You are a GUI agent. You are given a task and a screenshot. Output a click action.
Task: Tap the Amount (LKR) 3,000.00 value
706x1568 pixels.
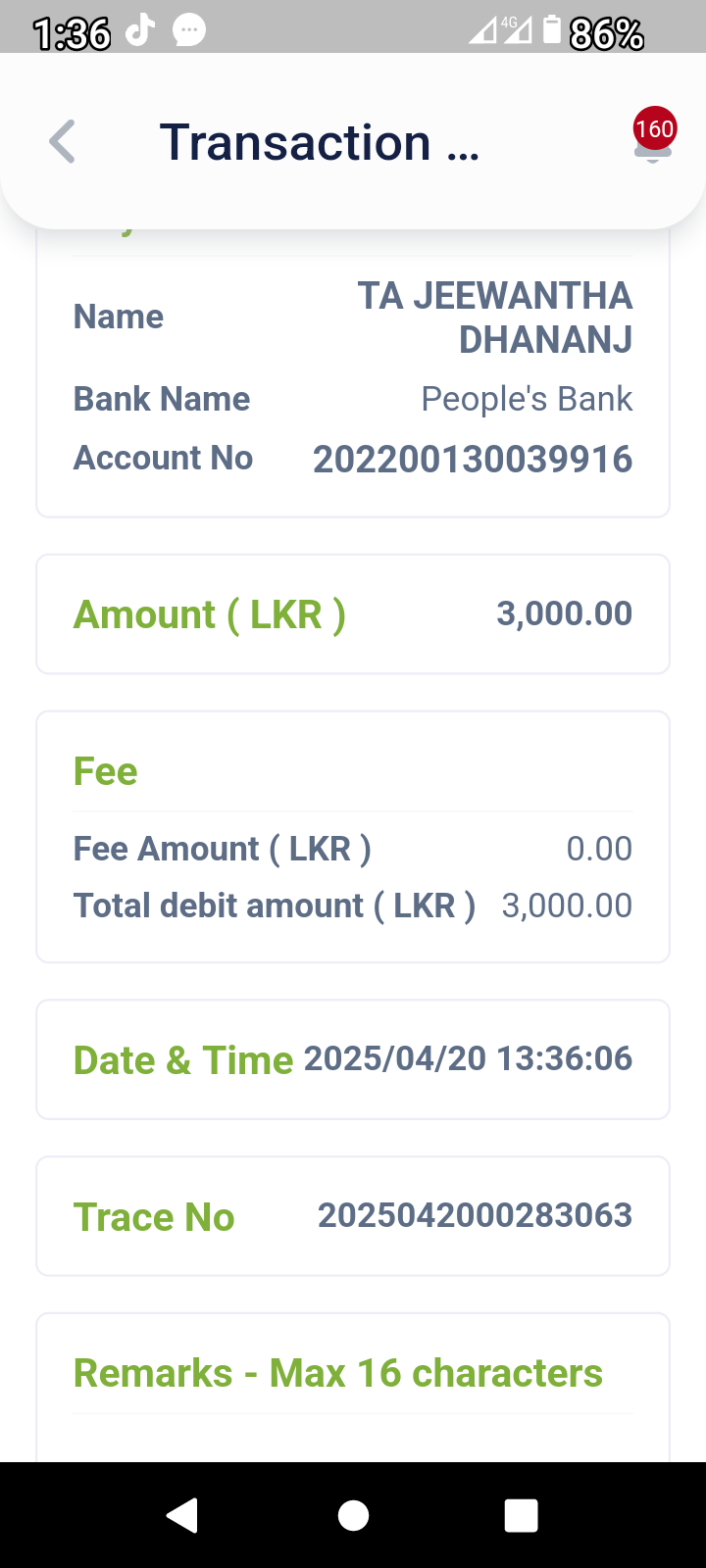(x=564, y=613)
